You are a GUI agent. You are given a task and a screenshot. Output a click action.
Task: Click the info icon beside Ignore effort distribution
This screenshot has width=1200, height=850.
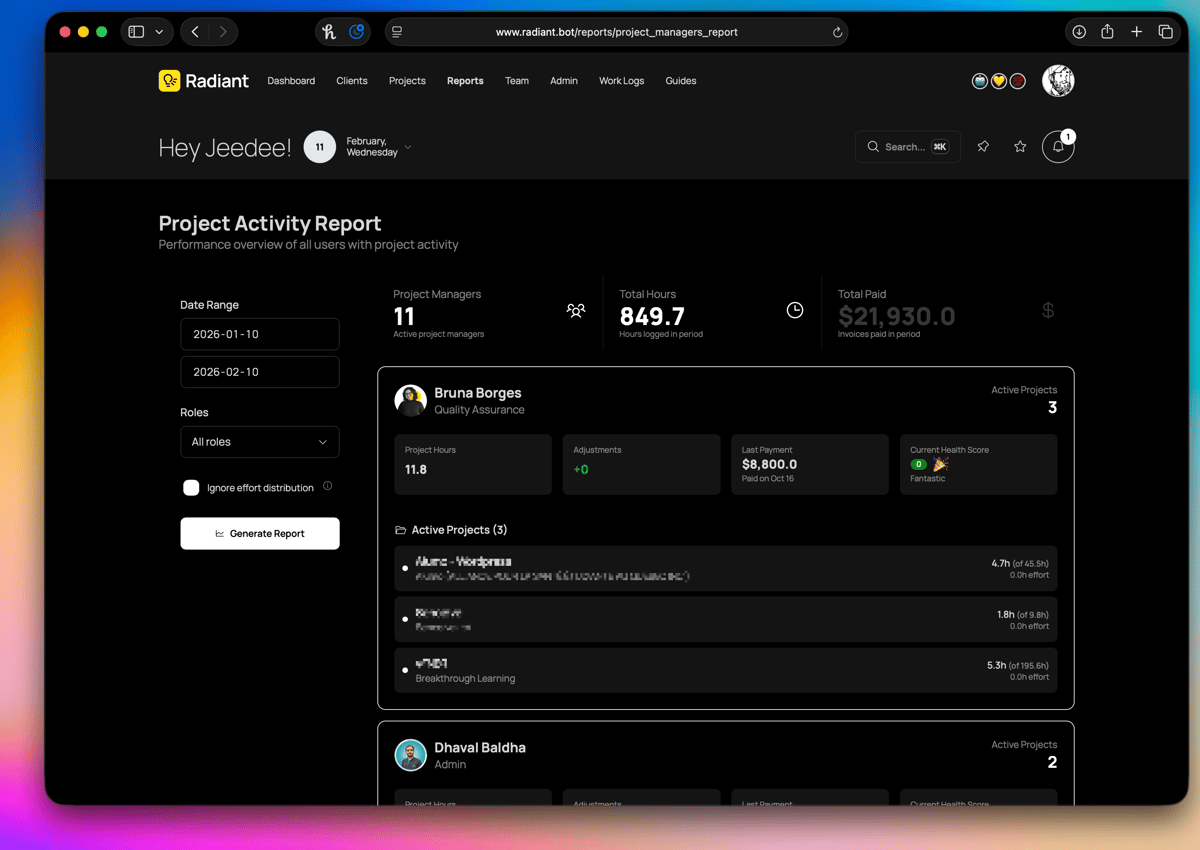pyautogui.click(x=327, y=487)
